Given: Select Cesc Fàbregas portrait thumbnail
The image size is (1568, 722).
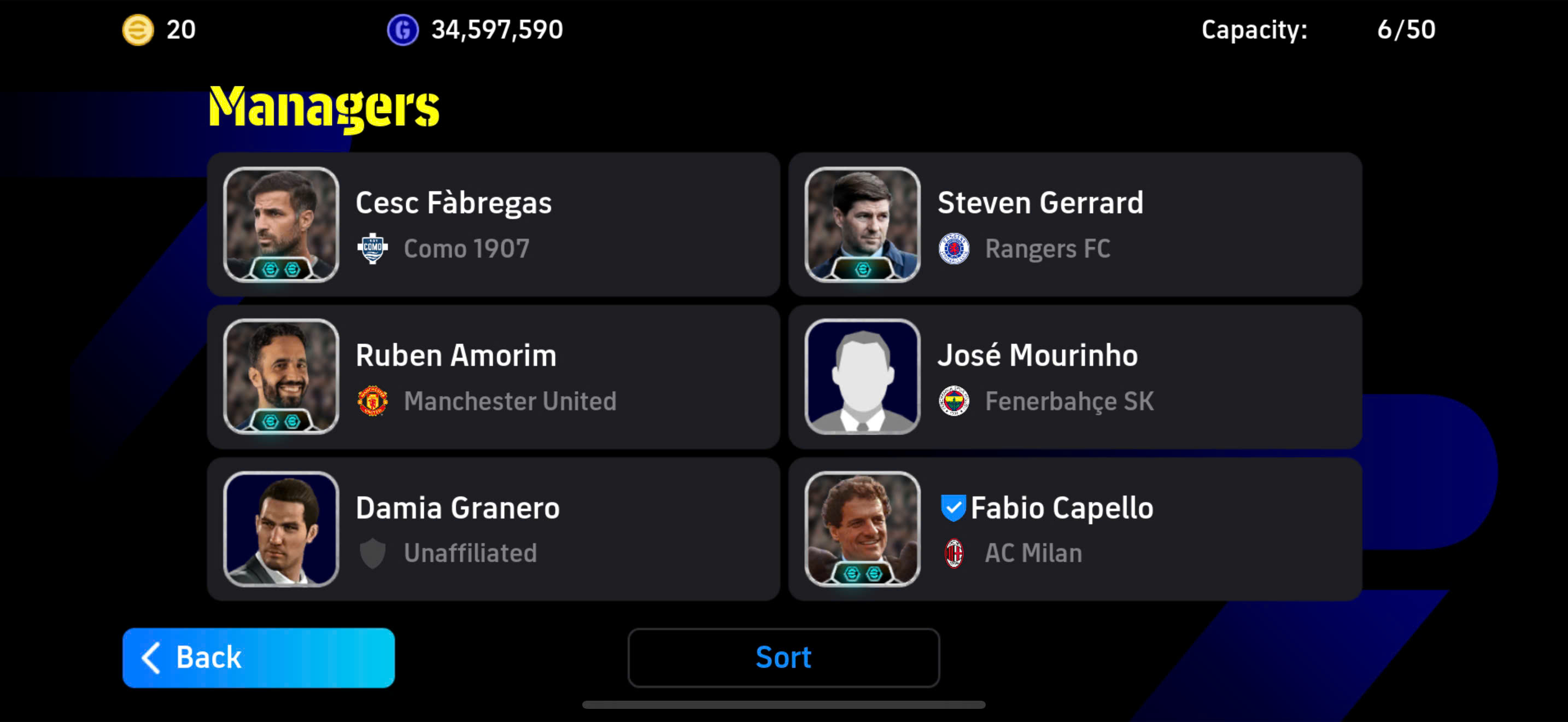Looking at the screenshot, I should tap(281, 225).
